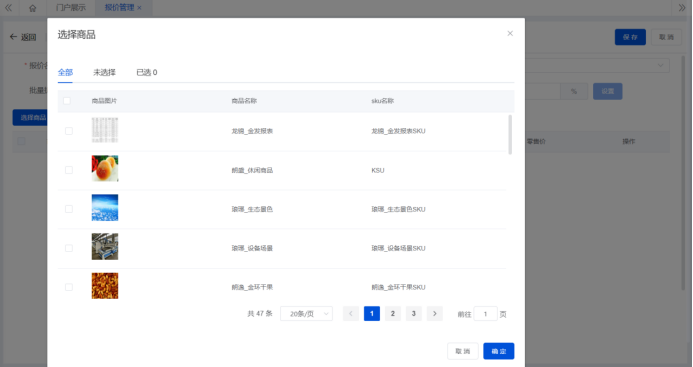Click the background 设置 button
Image resolution: width=693 pixels, height=367 pixels.
608,91
